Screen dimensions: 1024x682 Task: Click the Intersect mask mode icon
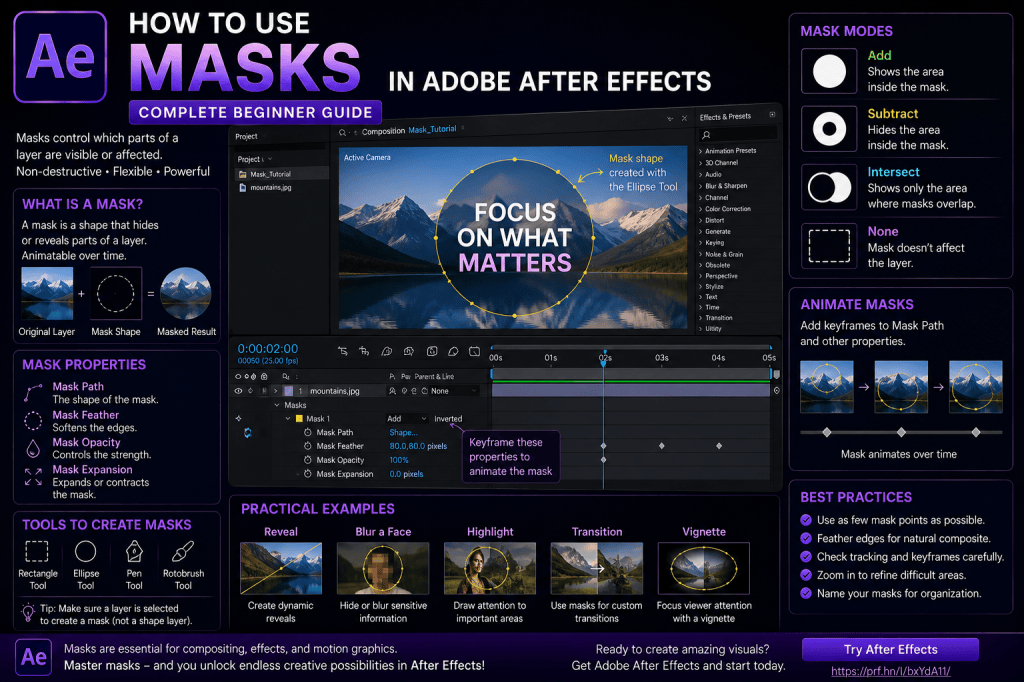[829, 187]
